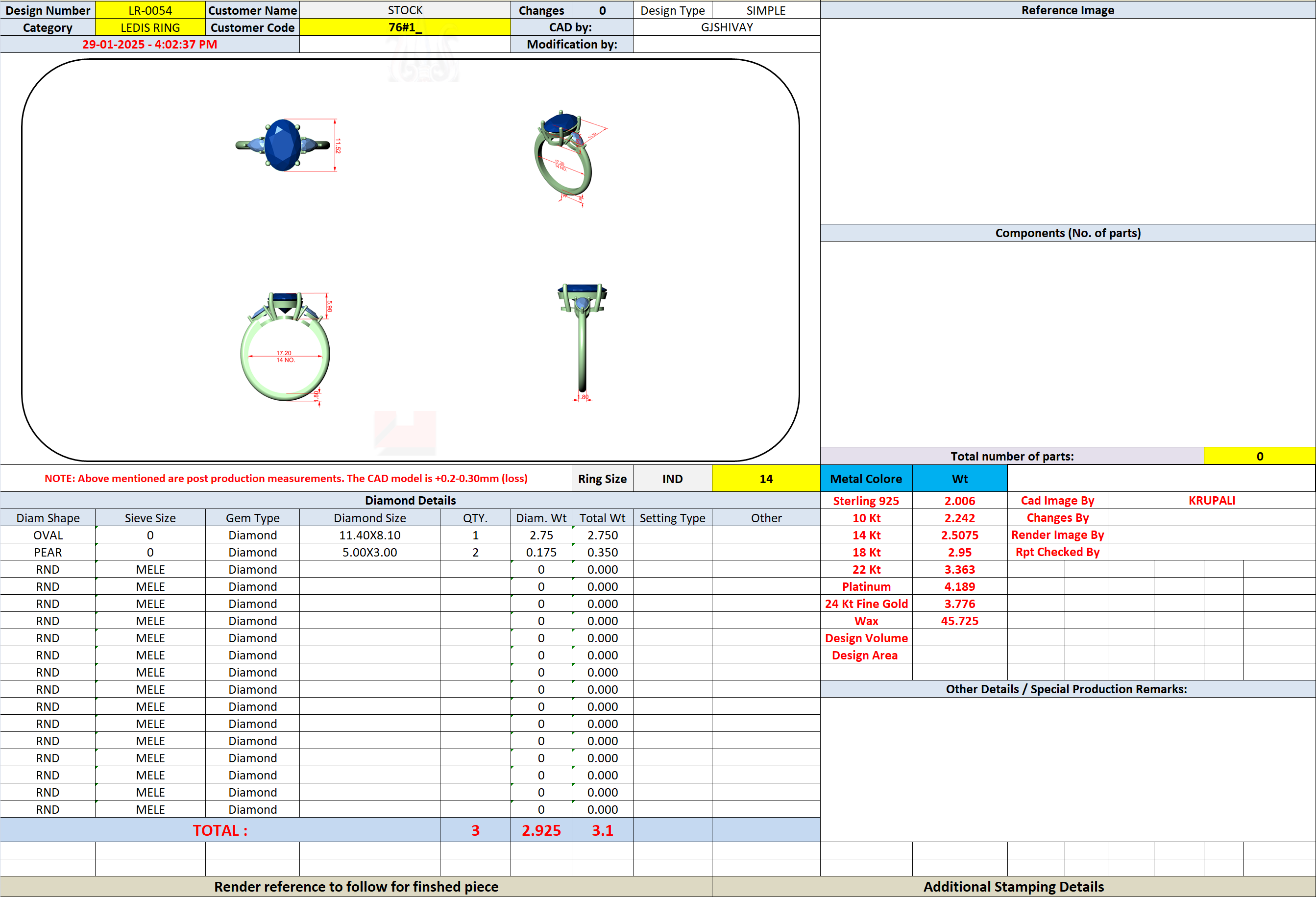1316x897 pixels.
Task: Click the Design Volume label
Action: click(866, 638)
